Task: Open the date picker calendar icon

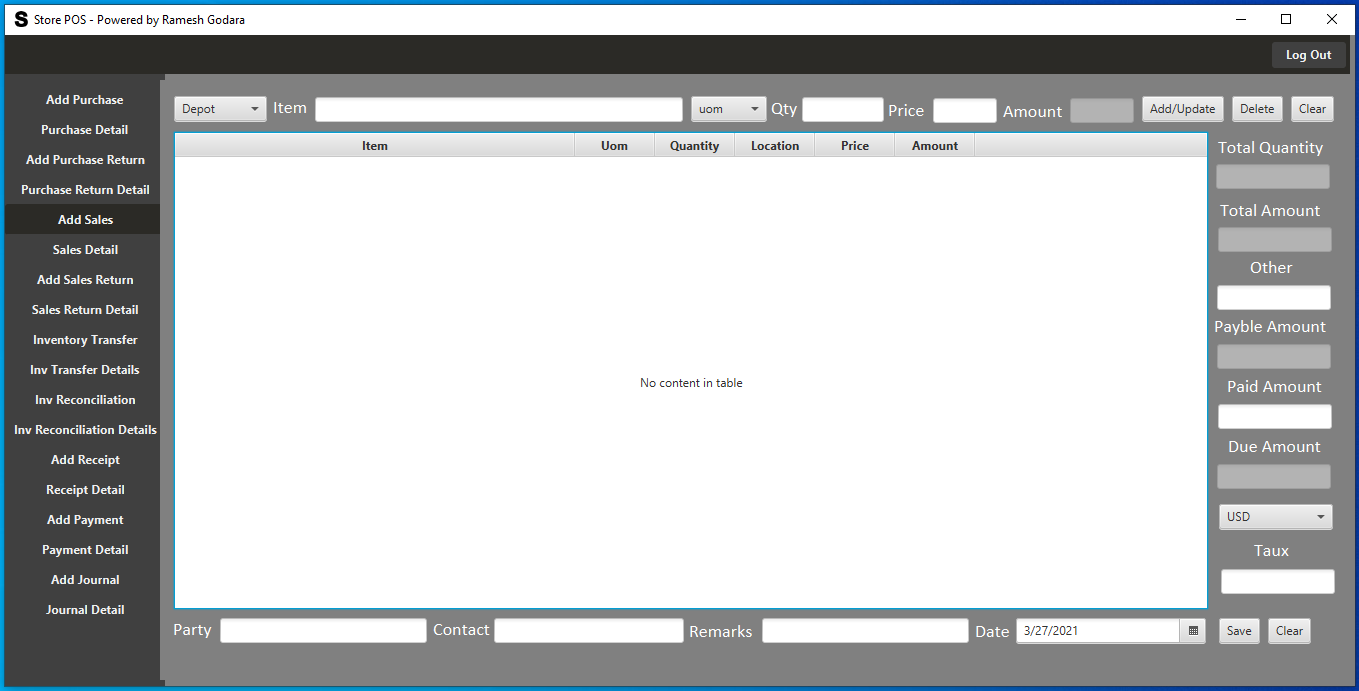Action: 1193,631
